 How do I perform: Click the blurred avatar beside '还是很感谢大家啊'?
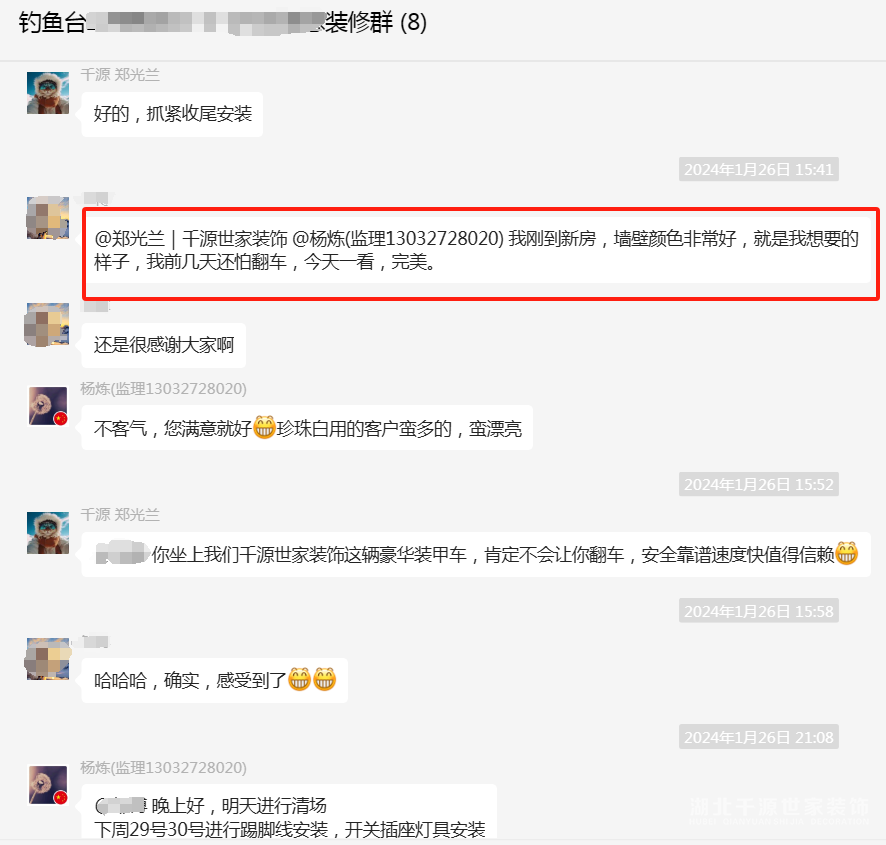(x=48, y=324)
